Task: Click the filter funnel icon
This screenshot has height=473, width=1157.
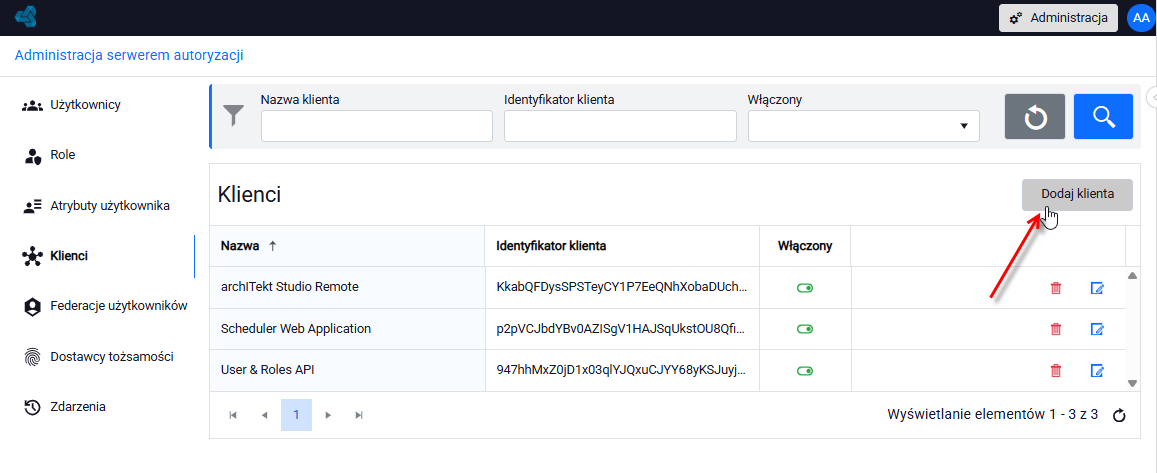Action: click(233, 116)
